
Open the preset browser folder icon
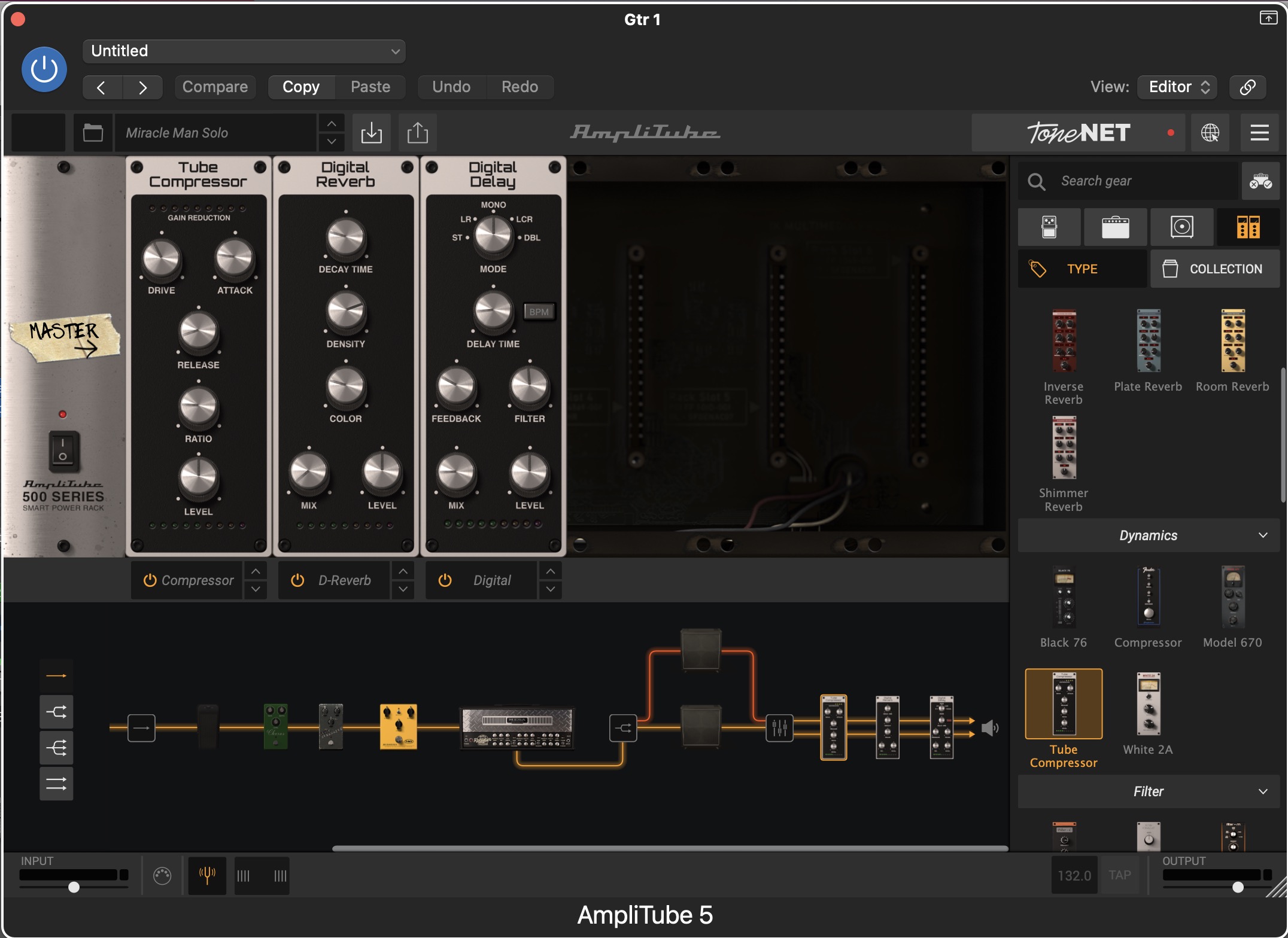click(x=93, y=133)
